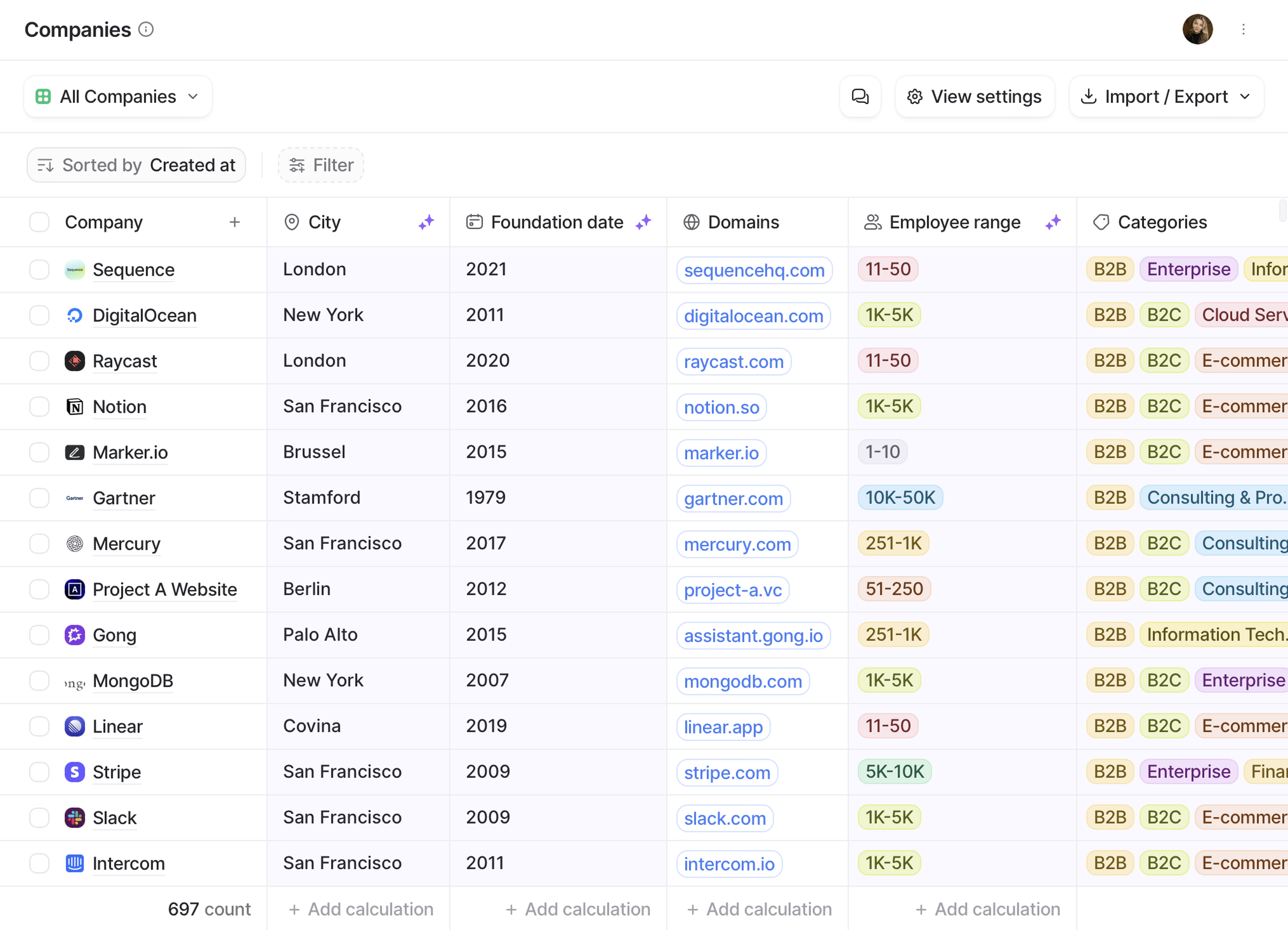Open the All Companies view dropdown

coord(118,97)
